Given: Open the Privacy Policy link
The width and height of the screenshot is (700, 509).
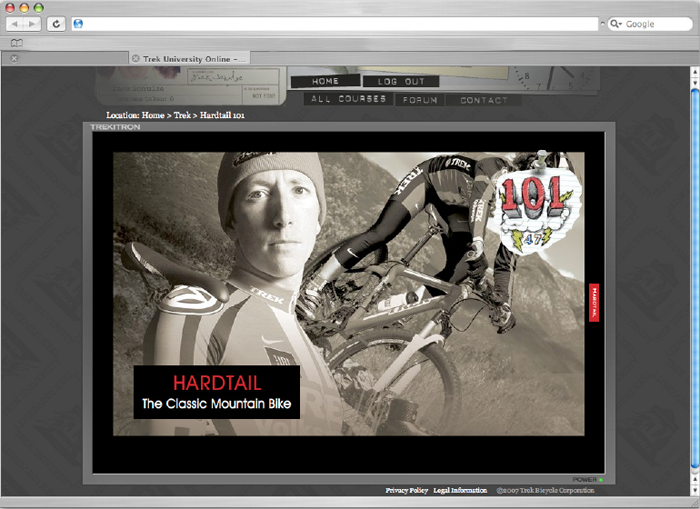Looking at the screenshot, I should pos(406,491).
